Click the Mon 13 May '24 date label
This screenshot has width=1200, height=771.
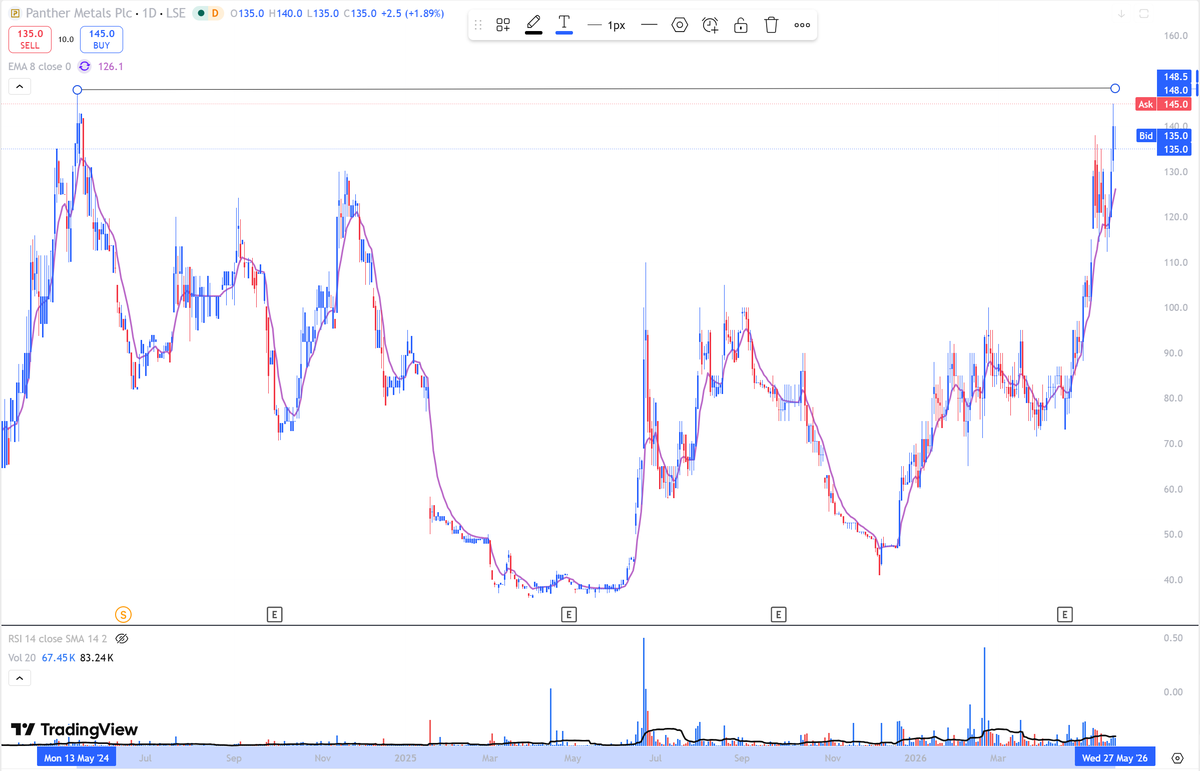coord(77,758)
